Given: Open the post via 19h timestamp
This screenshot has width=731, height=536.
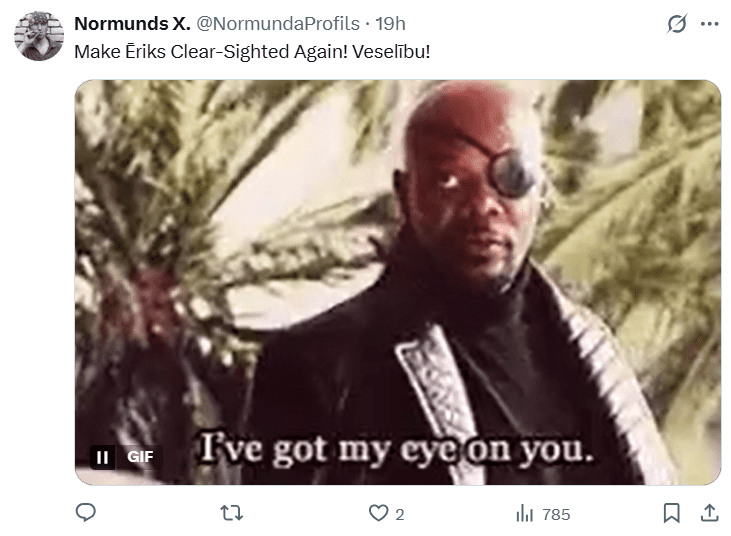Looking at the screenshot, I should [391, 24].
